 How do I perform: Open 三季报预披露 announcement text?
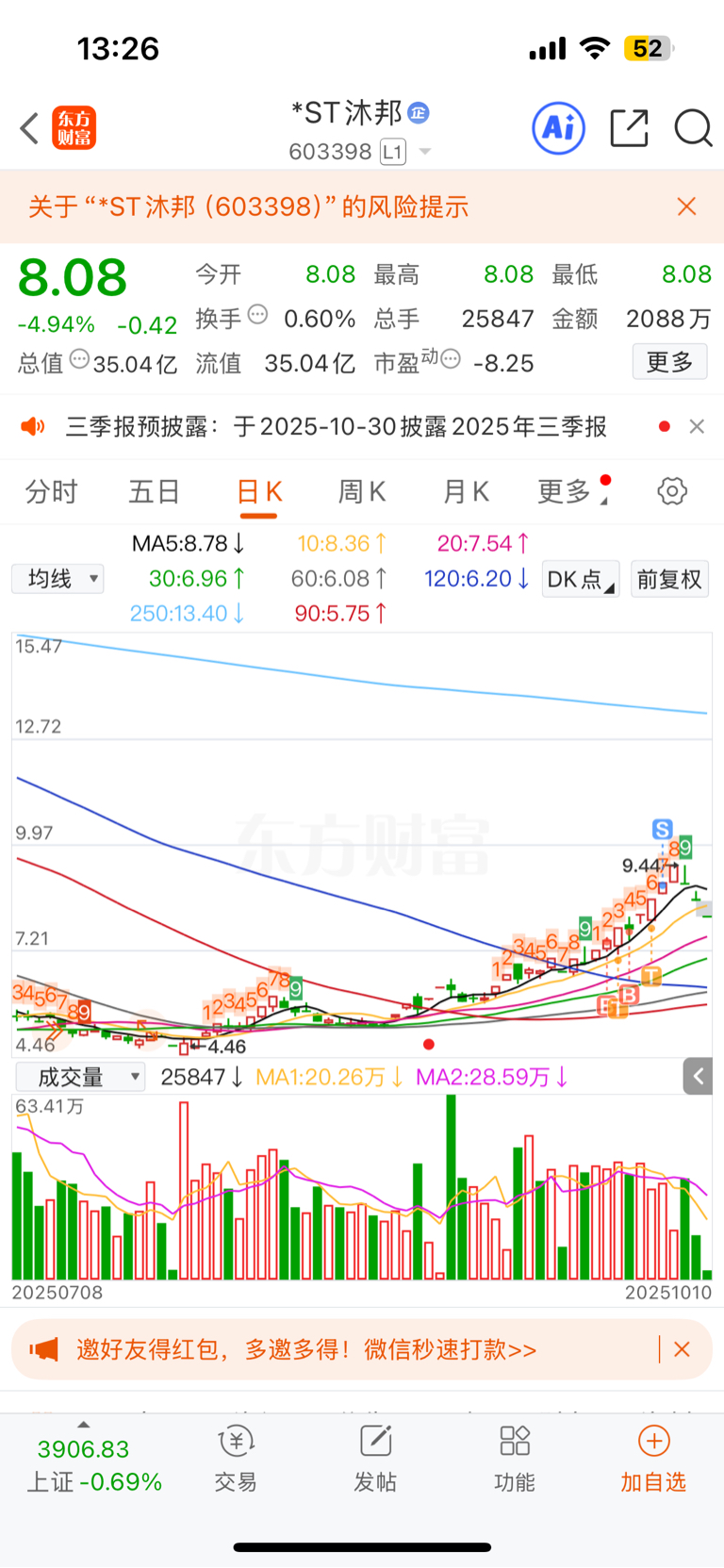pos(337,427)
